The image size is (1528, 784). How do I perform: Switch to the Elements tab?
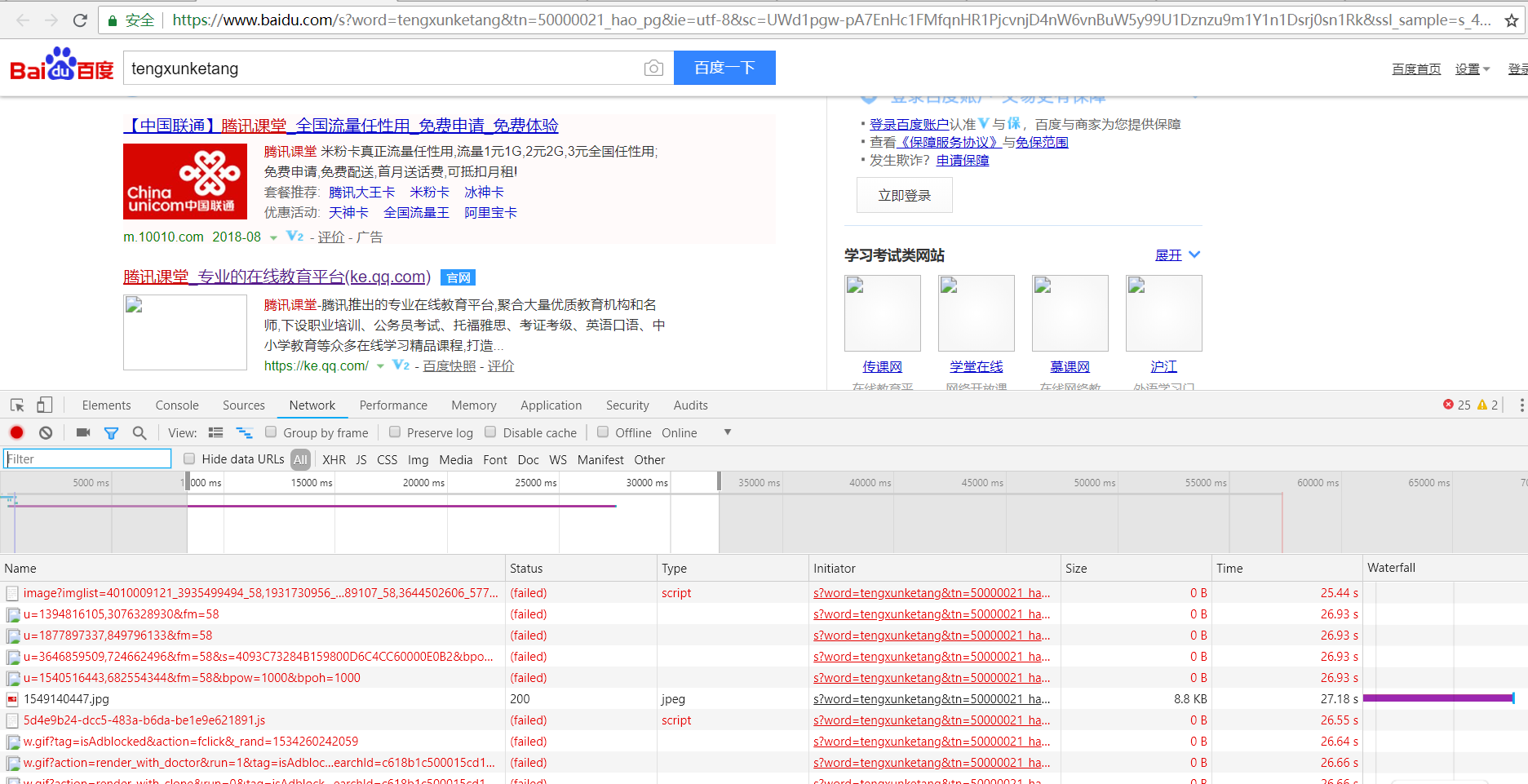click(106, 405)
